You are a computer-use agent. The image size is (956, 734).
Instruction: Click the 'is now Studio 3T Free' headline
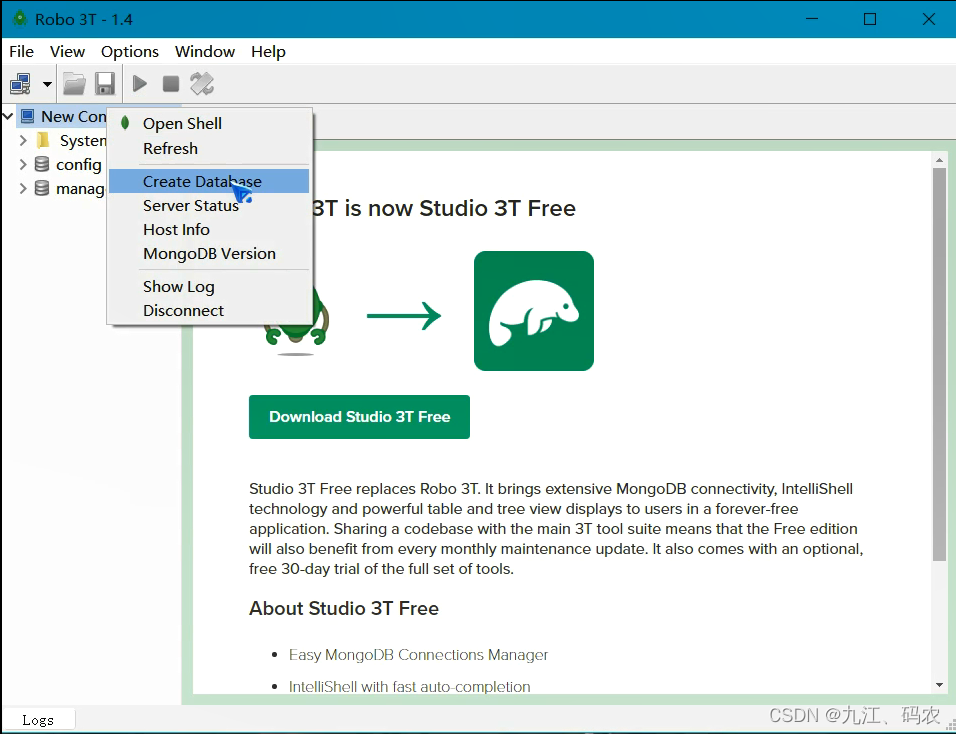coord(460,208)
